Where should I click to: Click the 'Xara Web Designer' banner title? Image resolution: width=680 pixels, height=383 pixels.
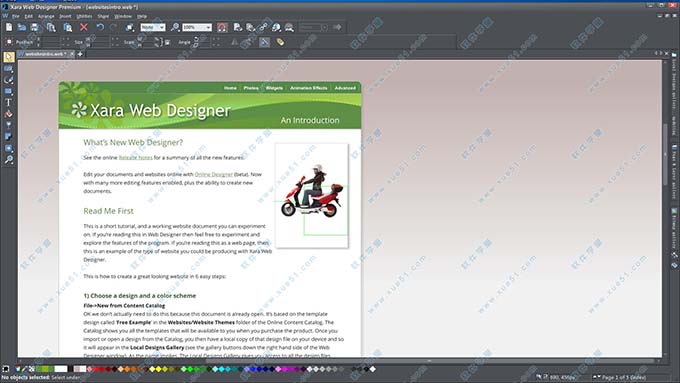tap(160, 110)
